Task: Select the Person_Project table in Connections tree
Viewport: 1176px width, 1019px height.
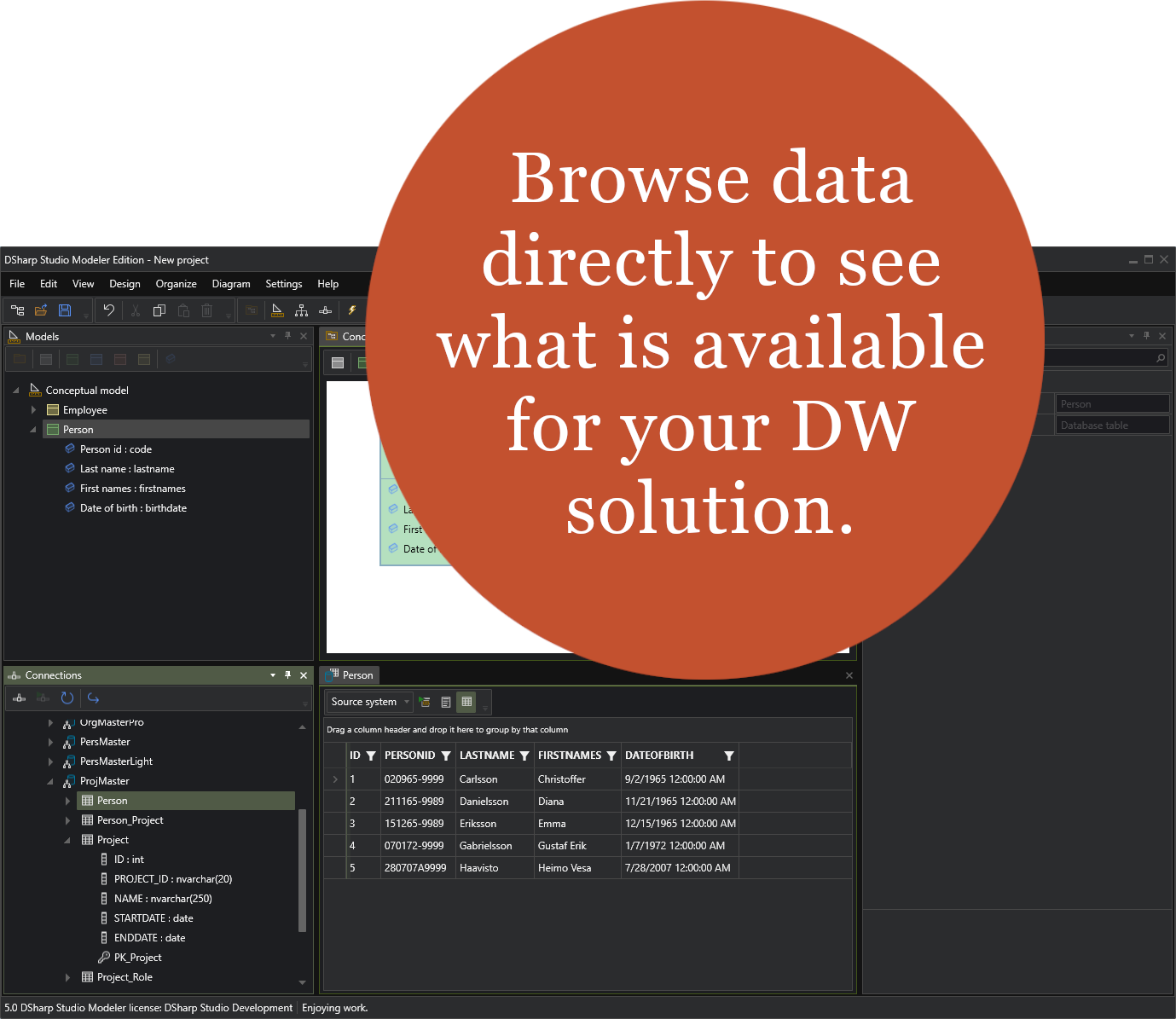Action: click(x=130, y=820)
